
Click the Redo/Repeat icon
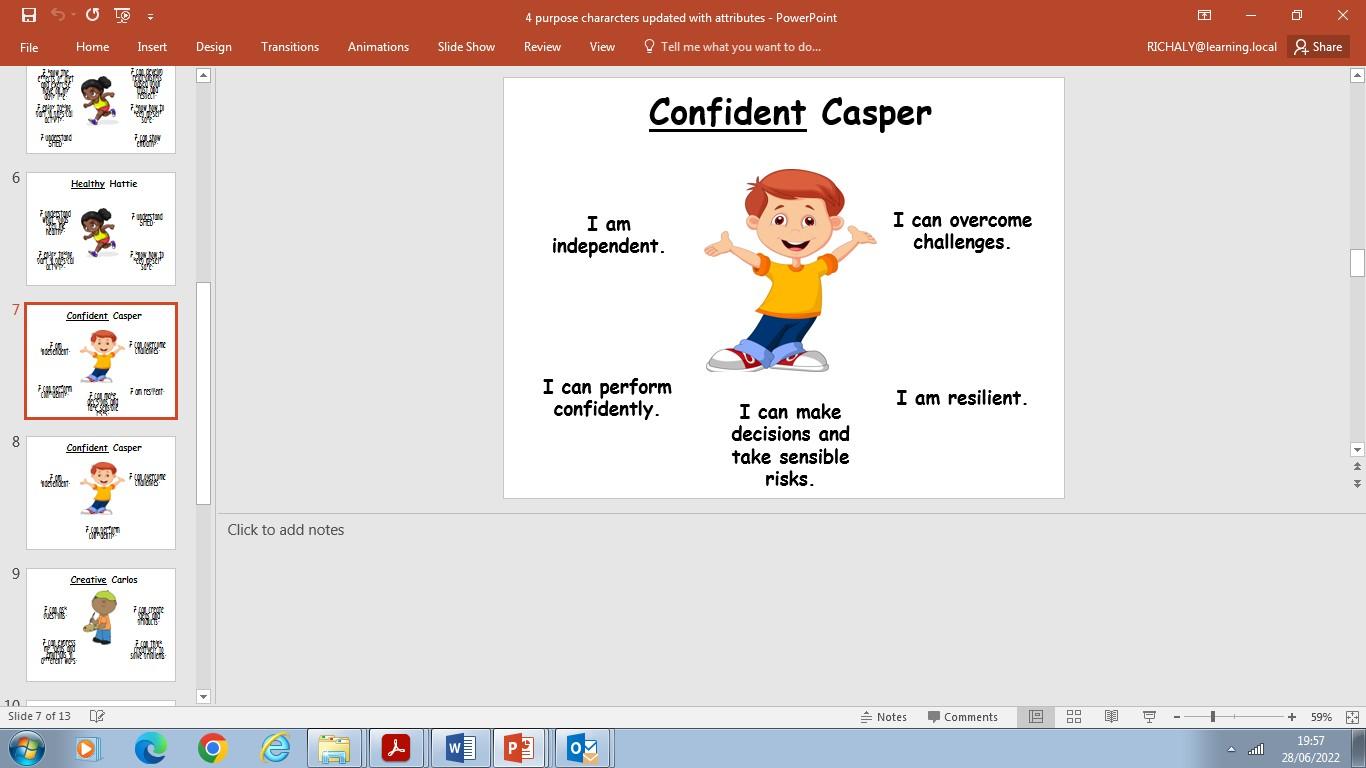click(92, 15)
